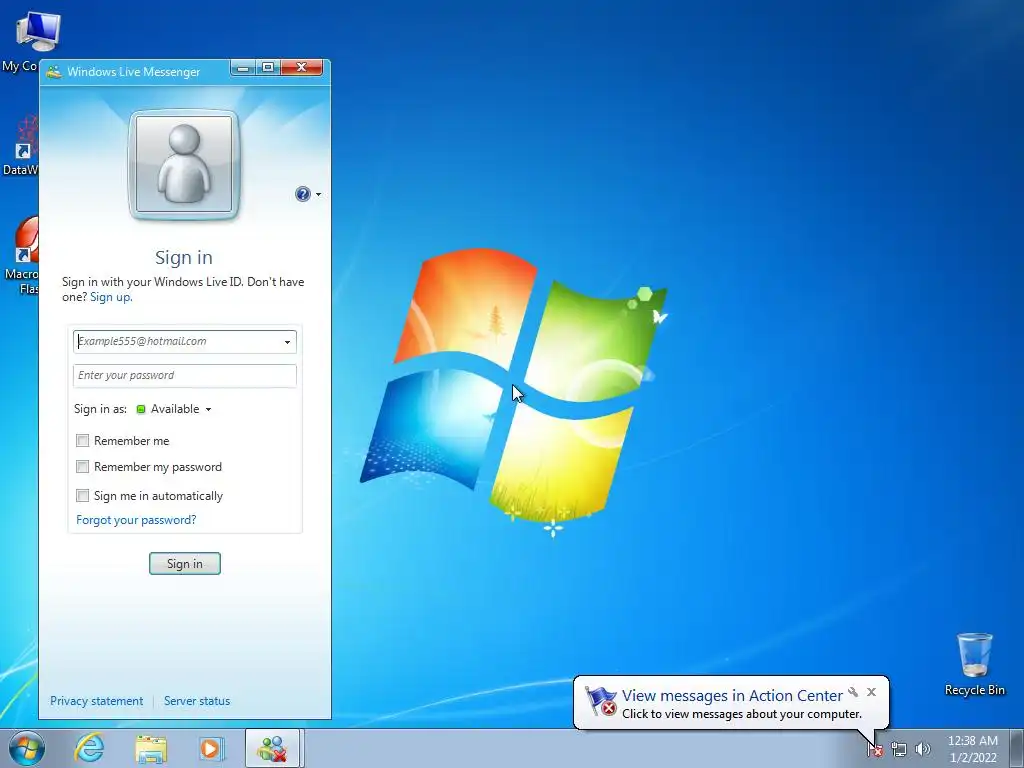Click the Show desktop button
Viewport: 1024px width, 768px height.
pos(1016,748)
